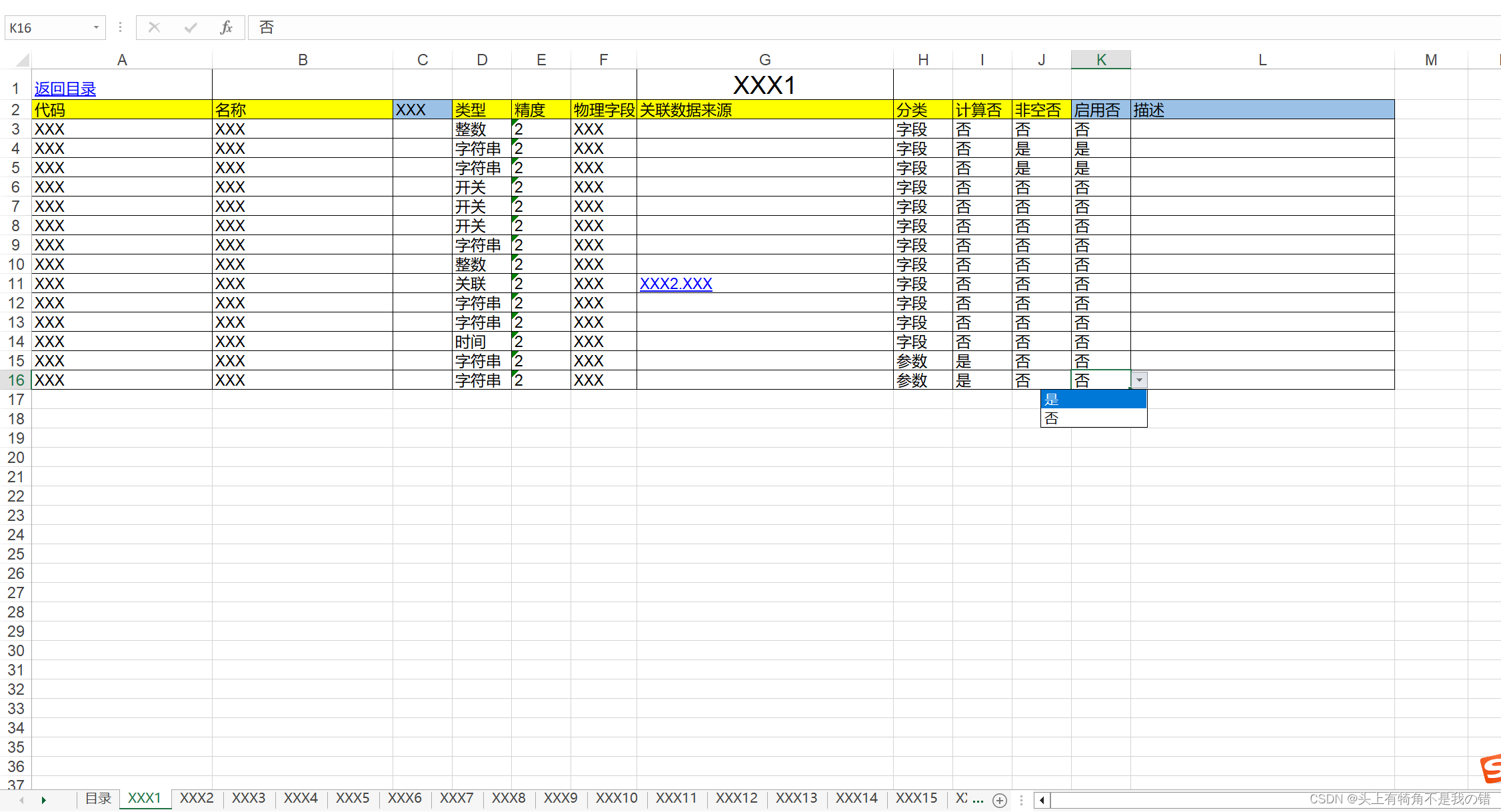Click the 代码 header cell
The image size is (1501, 812).
122,109
